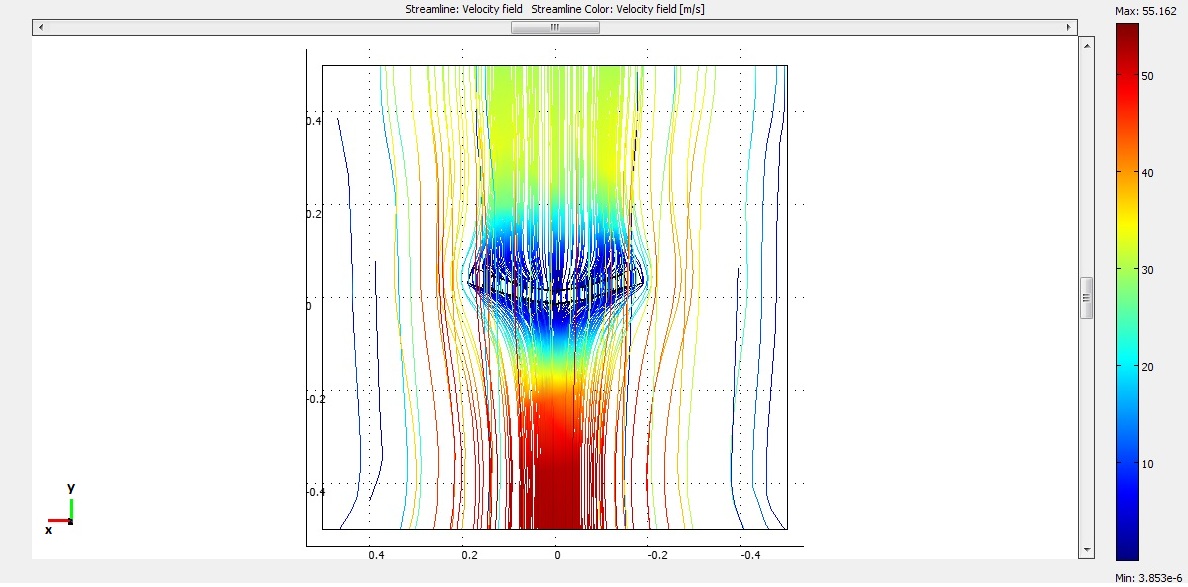Click the -0.4 tick label on the vertical axis

point(316,492)
